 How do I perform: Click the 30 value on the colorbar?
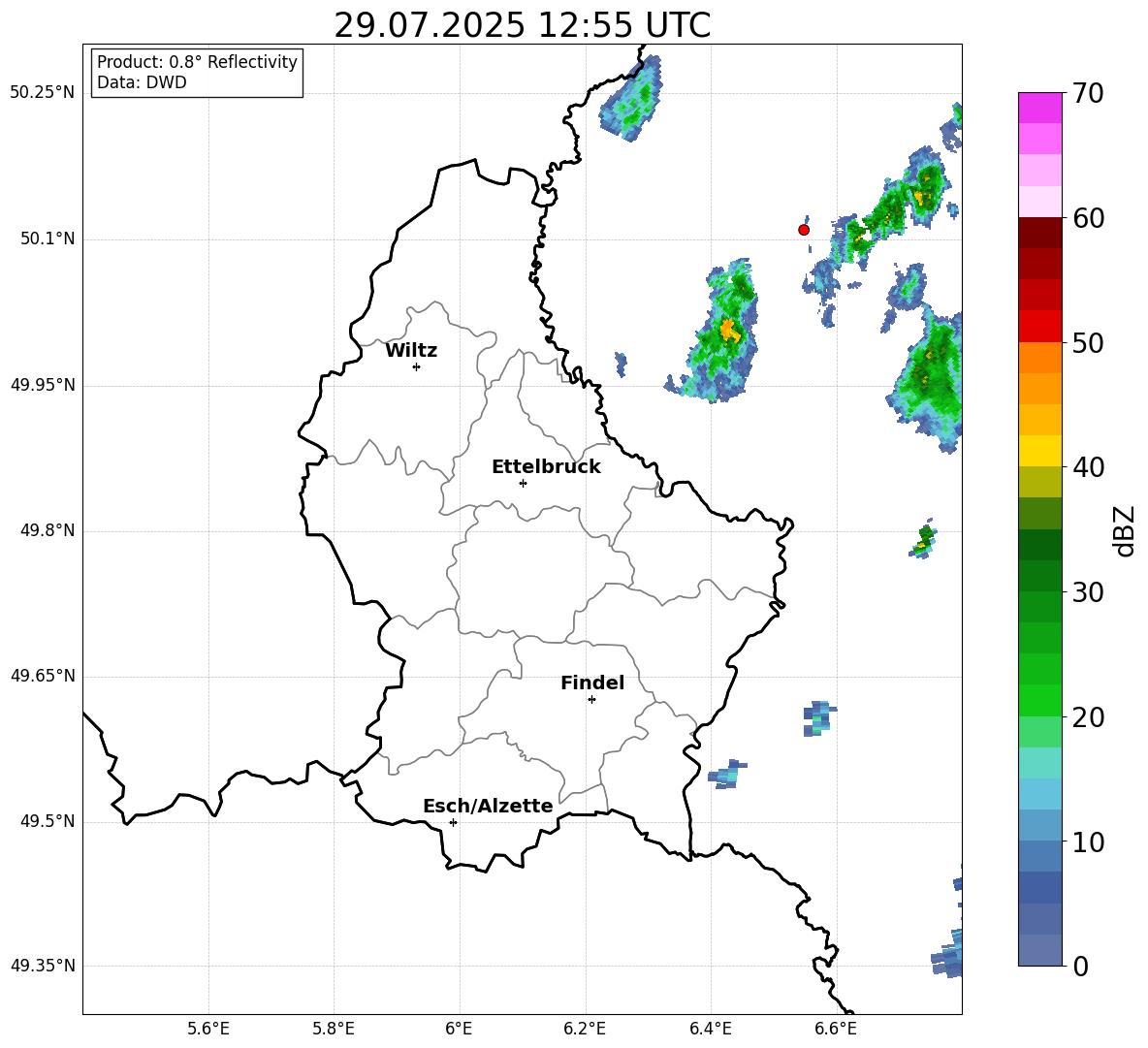(1088, 592)
